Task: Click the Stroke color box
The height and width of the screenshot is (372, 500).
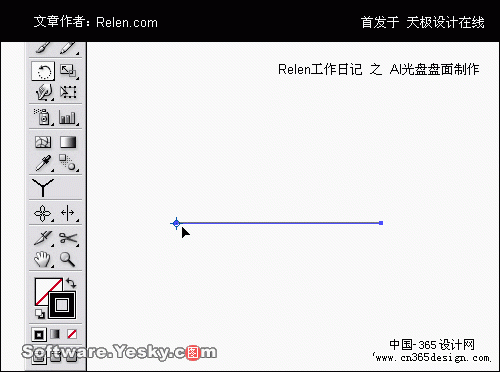Action: (x=62, y=305)
